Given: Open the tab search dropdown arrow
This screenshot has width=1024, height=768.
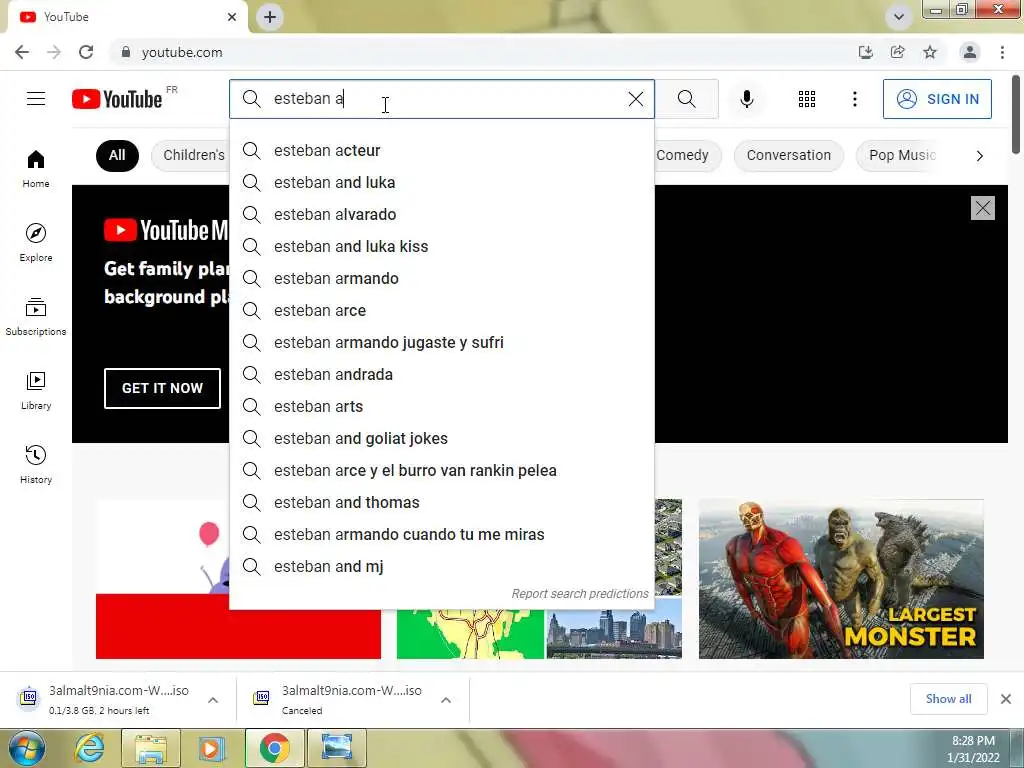Looking at the screenshot, I should [899, 17].
